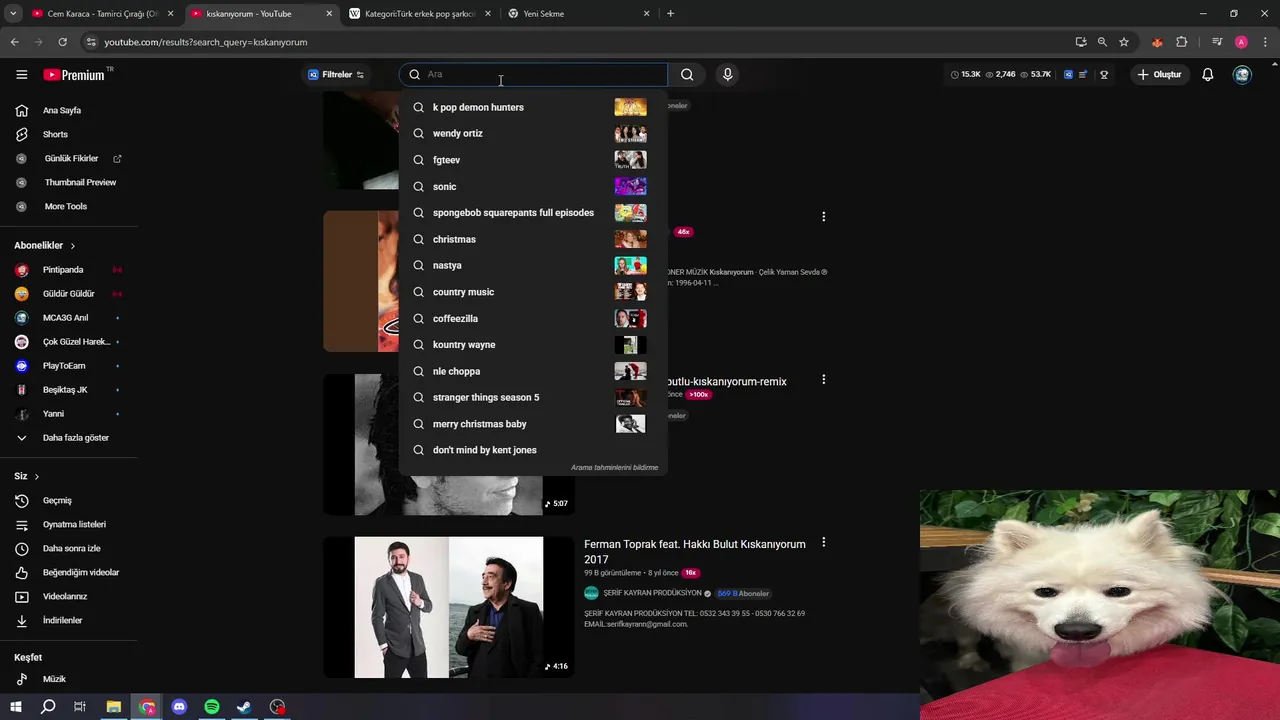The height and width of the screenshot is (720, 1280).
Task: Open the Ferman Toprak video thumbnail
Action: click(x=448, y=607)
